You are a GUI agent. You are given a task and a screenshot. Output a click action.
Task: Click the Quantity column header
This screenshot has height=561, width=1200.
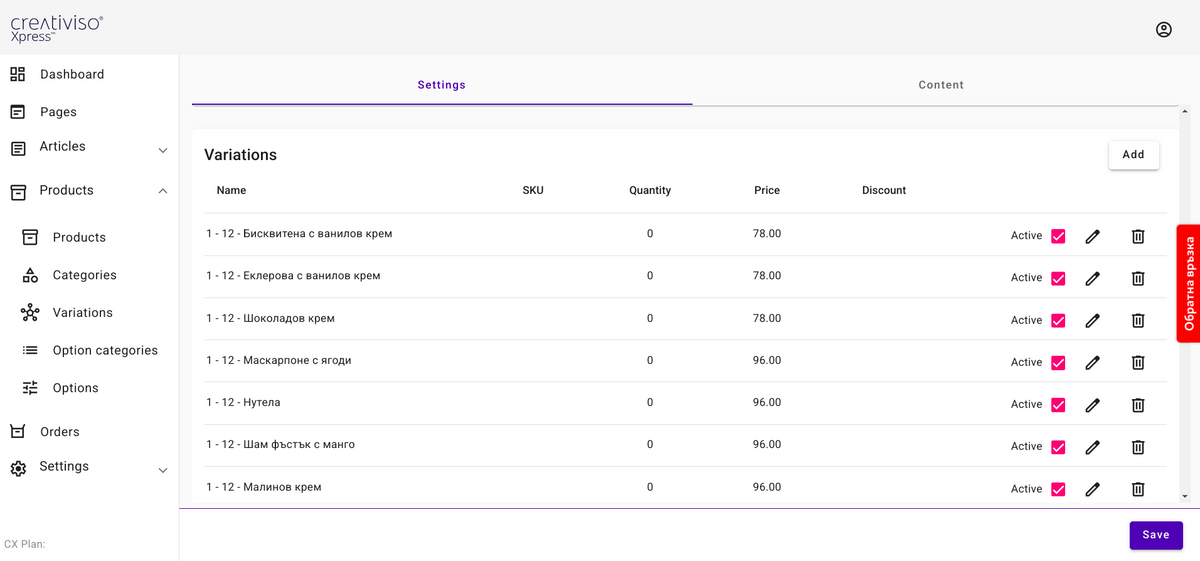tap(650, 190)
